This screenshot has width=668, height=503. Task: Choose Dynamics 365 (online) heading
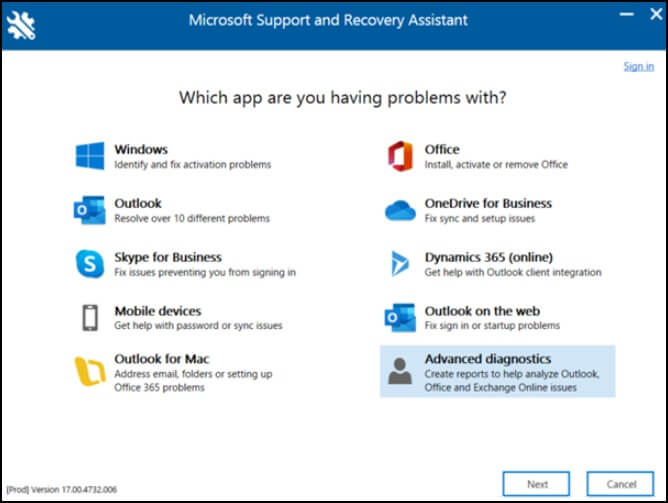coord(489,257)
